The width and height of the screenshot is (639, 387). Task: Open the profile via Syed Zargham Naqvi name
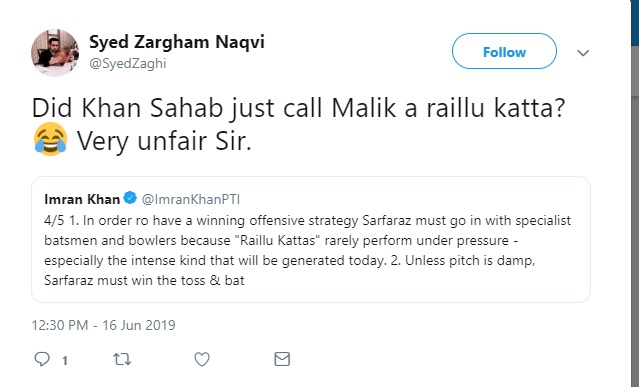(x=177, y=42)
